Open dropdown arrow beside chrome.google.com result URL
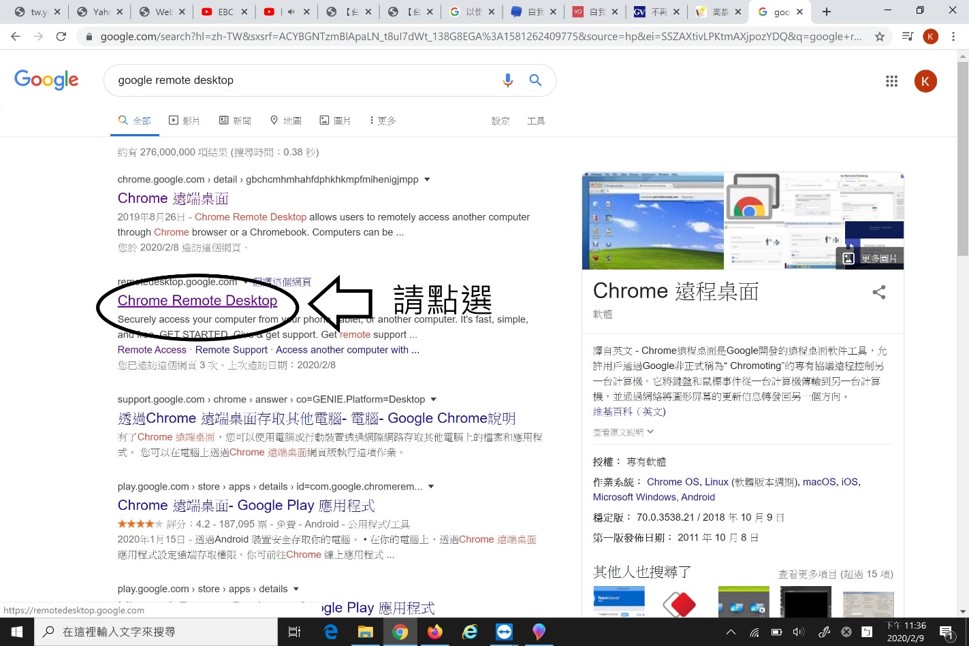Screen dimensions: 969x646 click(x=427, y=179)
